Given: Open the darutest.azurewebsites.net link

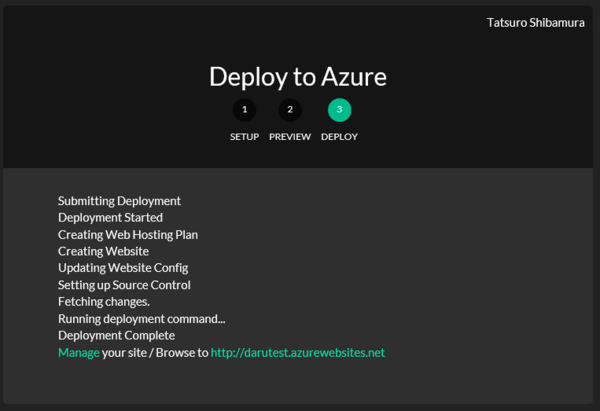Looking at the screenshot, I should tap(298, 352).
